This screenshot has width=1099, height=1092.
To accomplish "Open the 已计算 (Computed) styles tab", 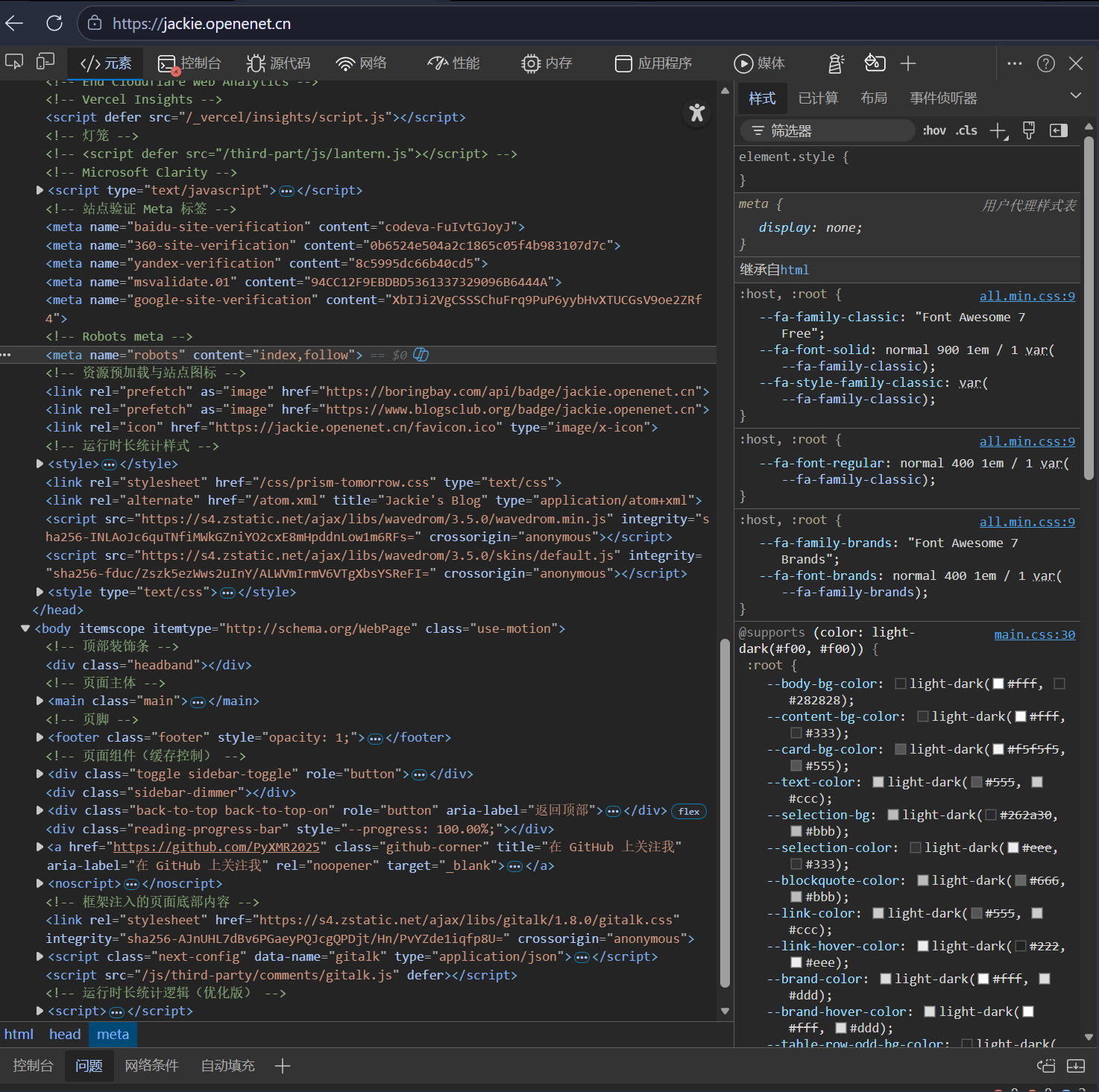I will coord(818,98).
